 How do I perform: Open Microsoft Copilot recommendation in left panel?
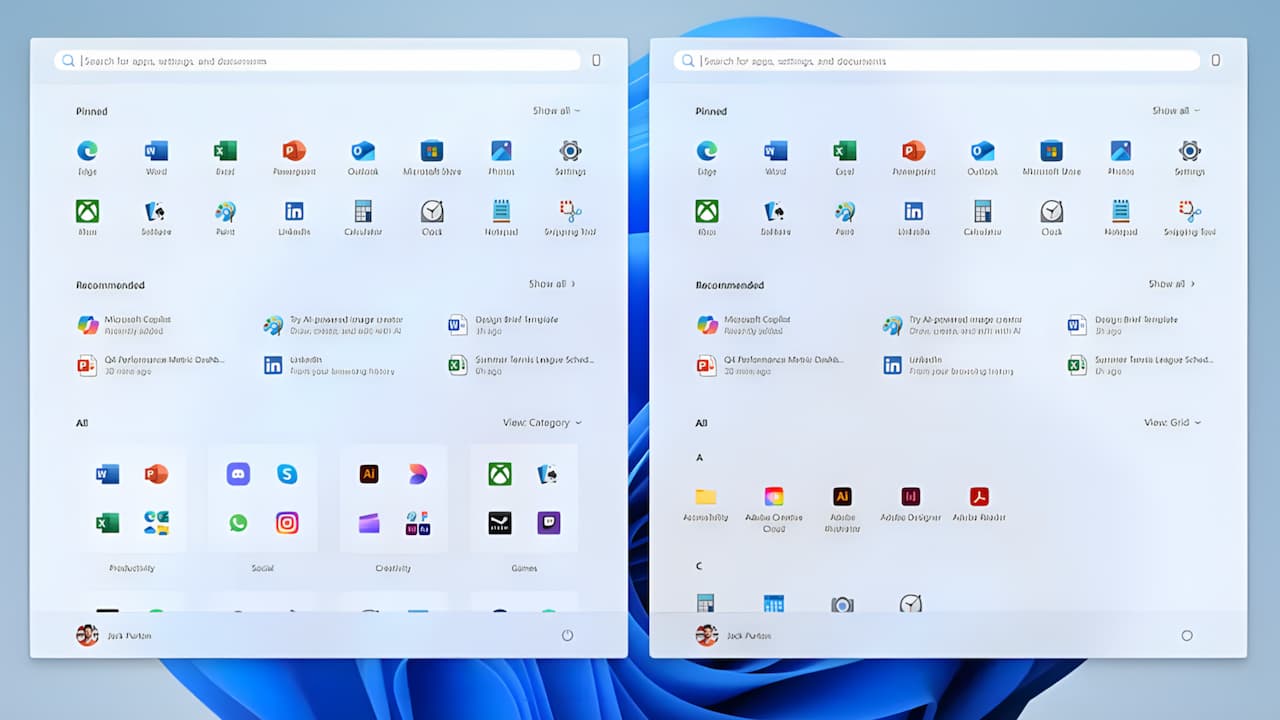pyautogui.click(x=137, y=325)
